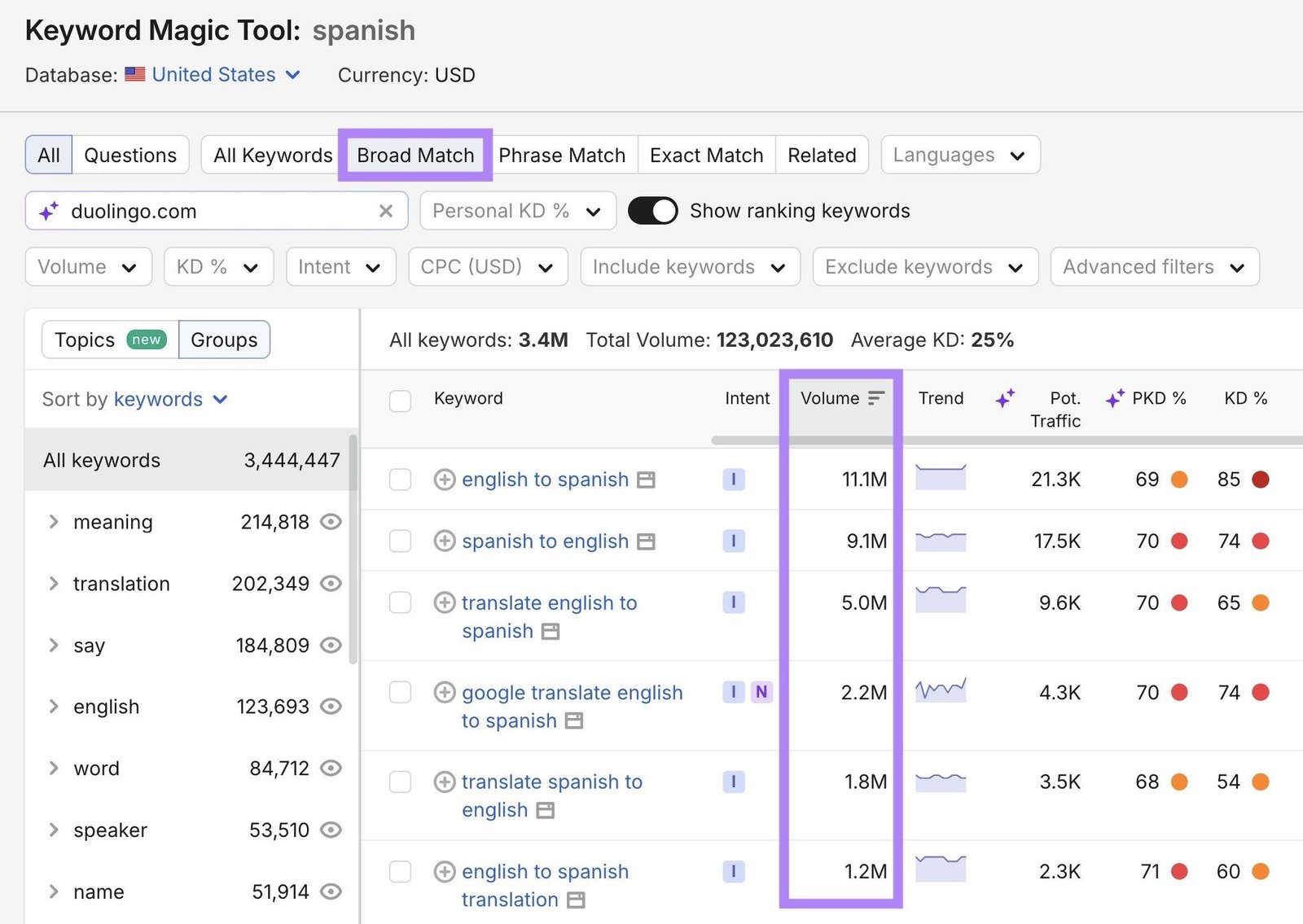
Task: Click the Volume column sort icon
Action: tap(876, 398)
